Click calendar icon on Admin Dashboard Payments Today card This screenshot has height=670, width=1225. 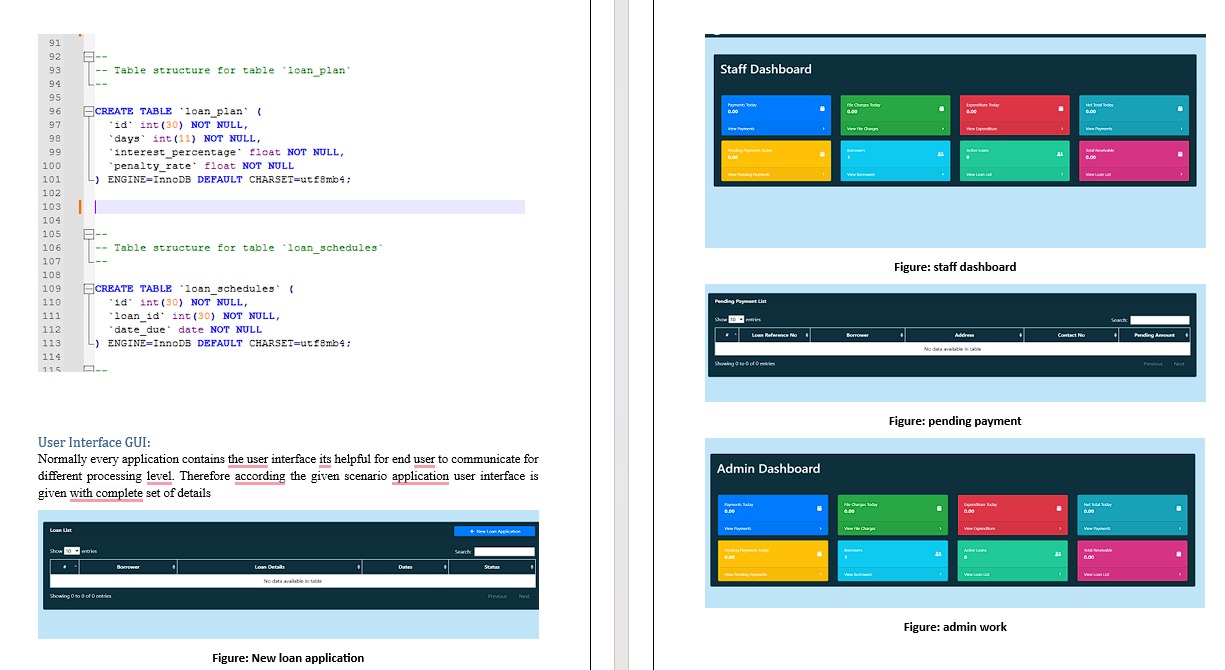click(x=819, y=508)
